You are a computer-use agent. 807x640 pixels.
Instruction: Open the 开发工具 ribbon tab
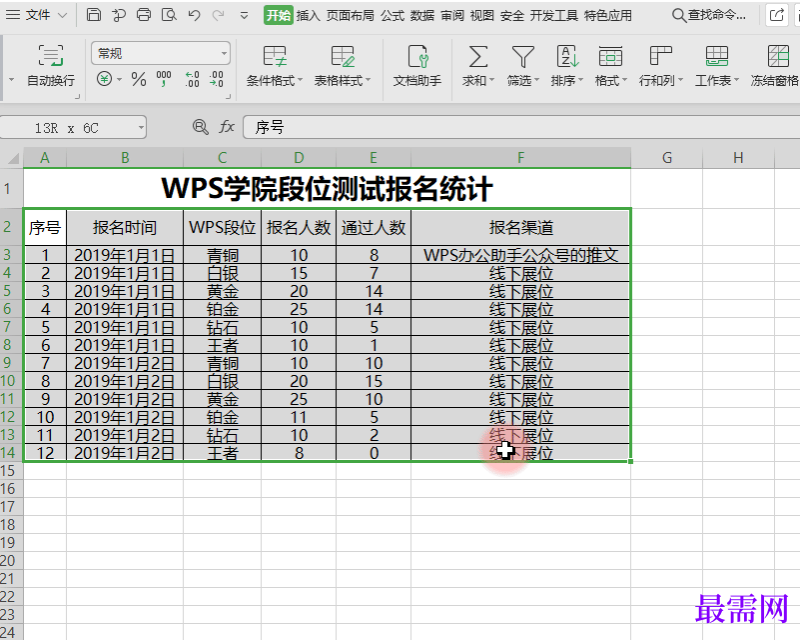[554, 15]
